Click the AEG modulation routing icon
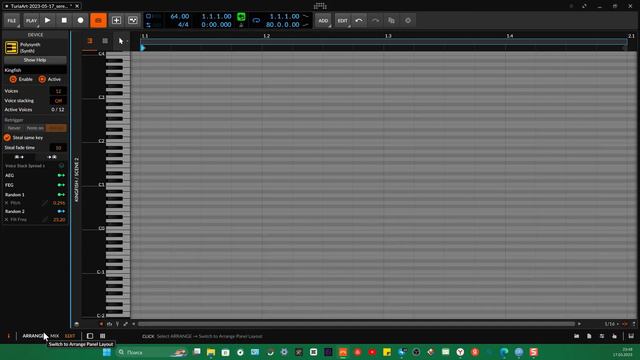Screen dimensions: 640x360 pyautogui.click(x=61, y=175)
